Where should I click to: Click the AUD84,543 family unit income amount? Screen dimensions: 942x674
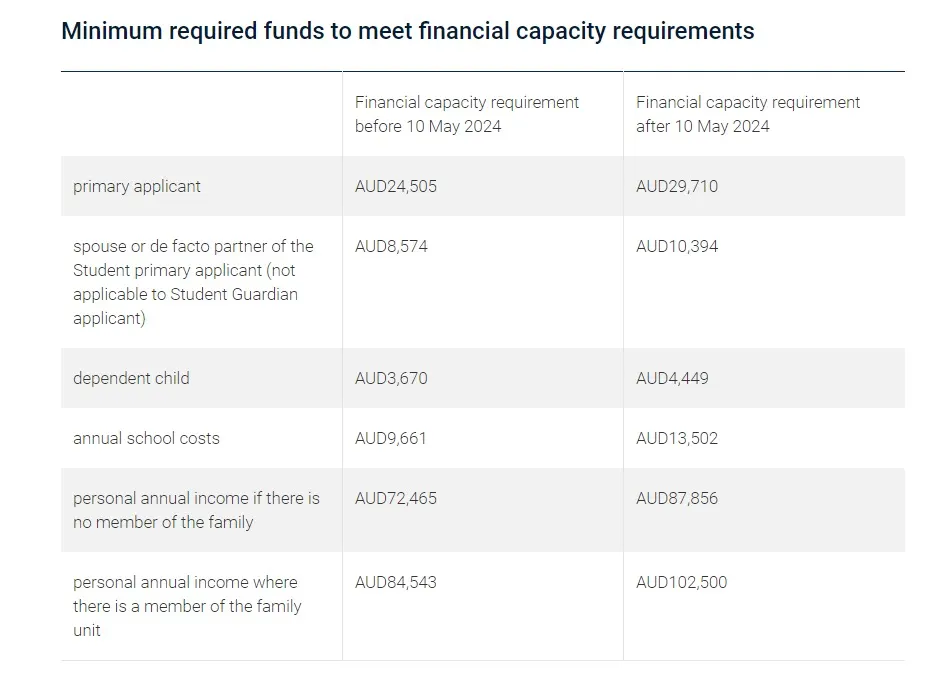(396, 582)
